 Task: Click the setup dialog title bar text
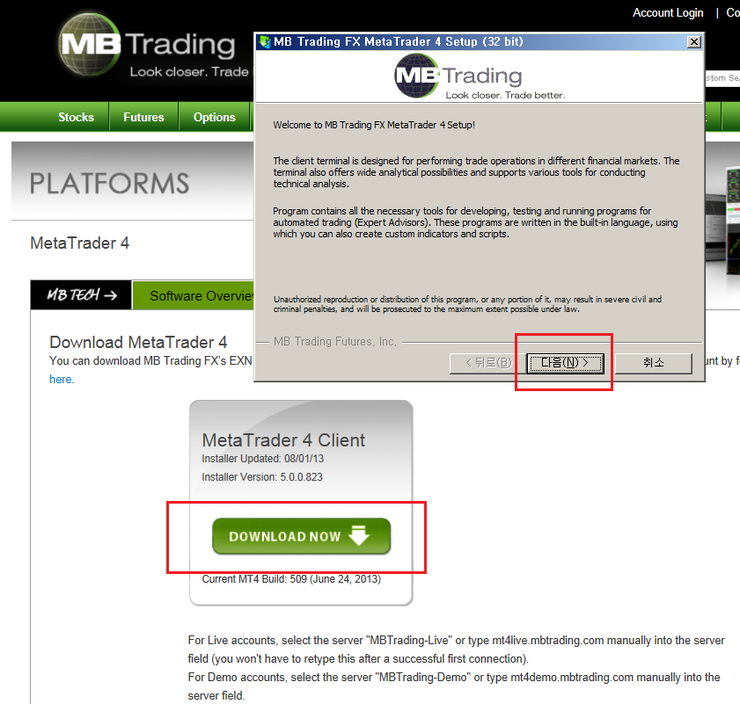tap(398, 42)
